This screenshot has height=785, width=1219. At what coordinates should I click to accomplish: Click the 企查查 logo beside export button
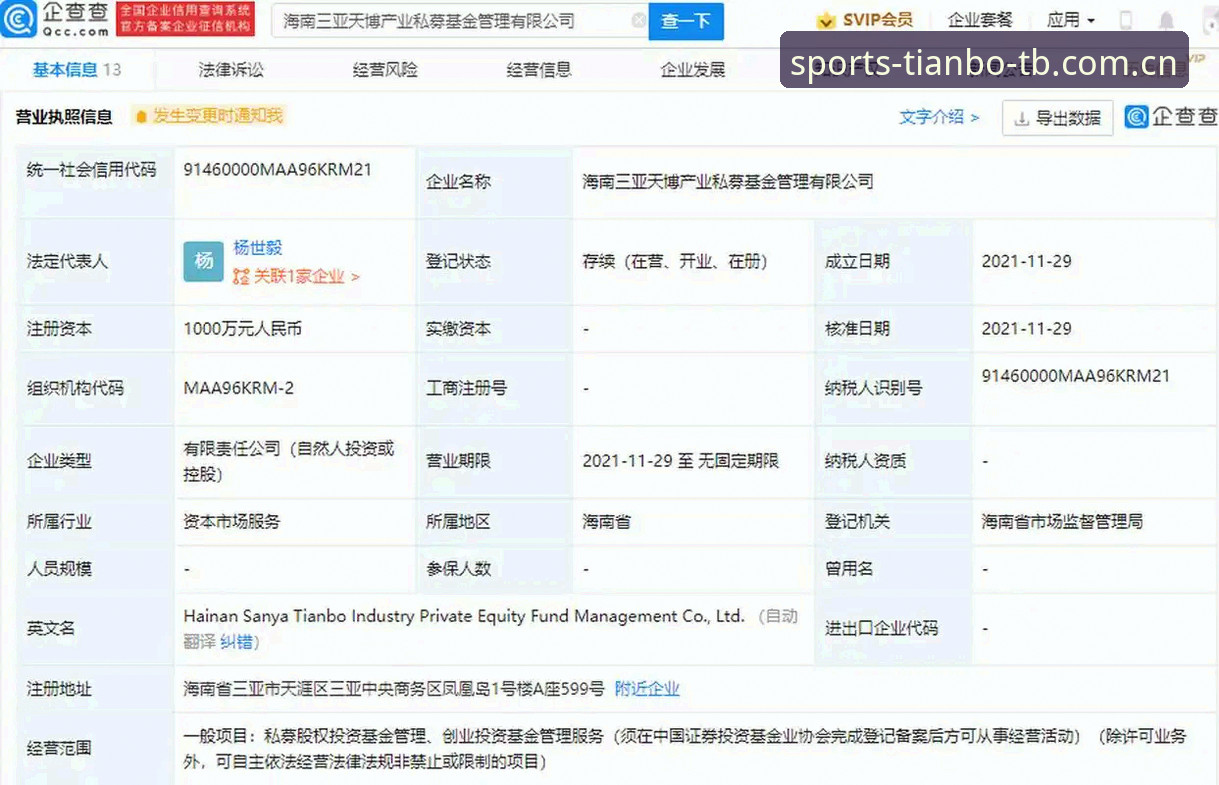click(x=1171, y=117)
